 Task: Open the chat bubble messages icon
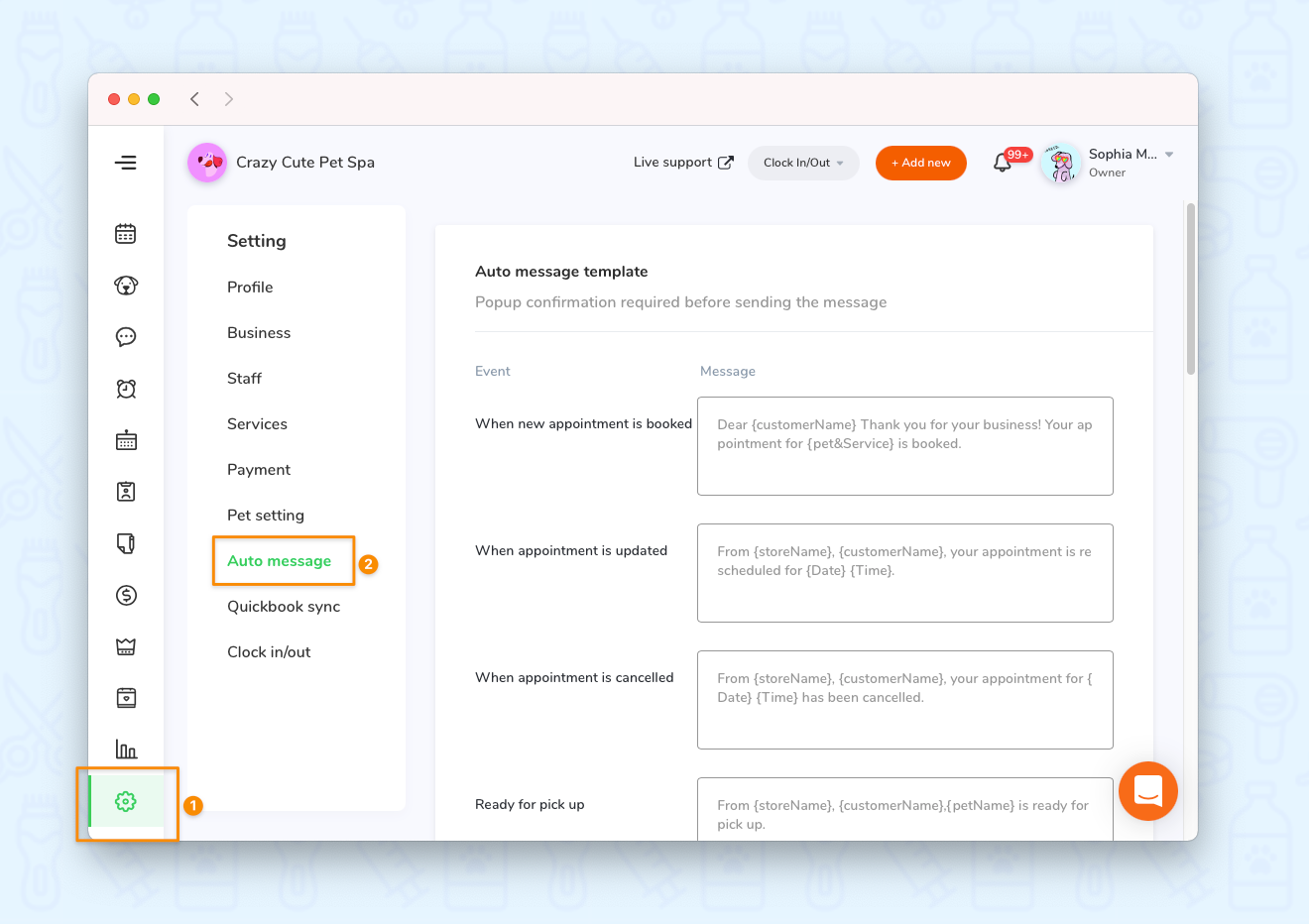click(x=126, y=337)
